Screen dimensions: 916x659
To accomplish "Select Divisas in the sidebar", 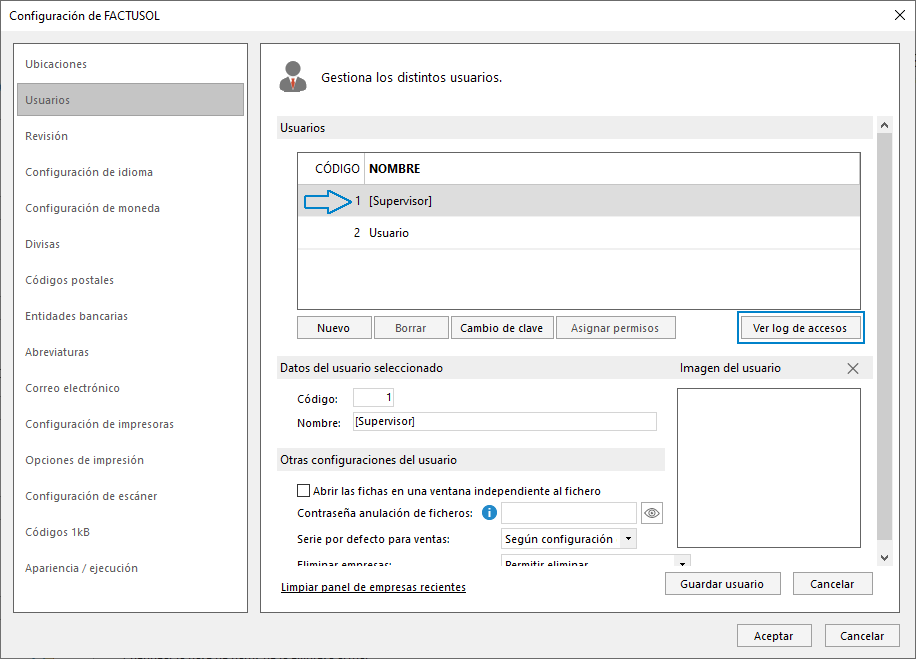I will [130, 244].
